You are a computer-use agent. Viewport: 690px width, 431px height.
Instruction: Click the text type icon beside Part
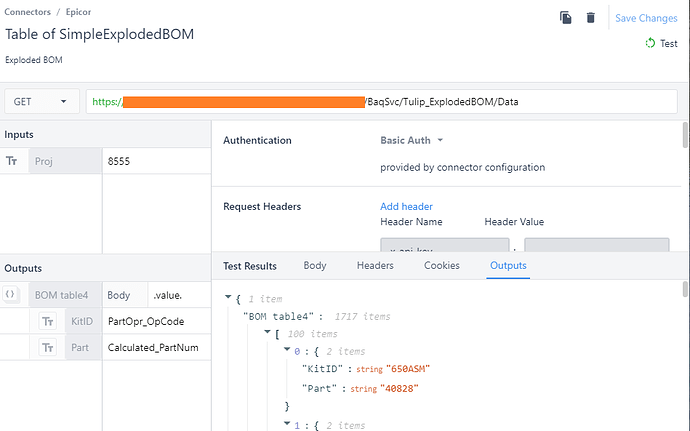(48, 348)
